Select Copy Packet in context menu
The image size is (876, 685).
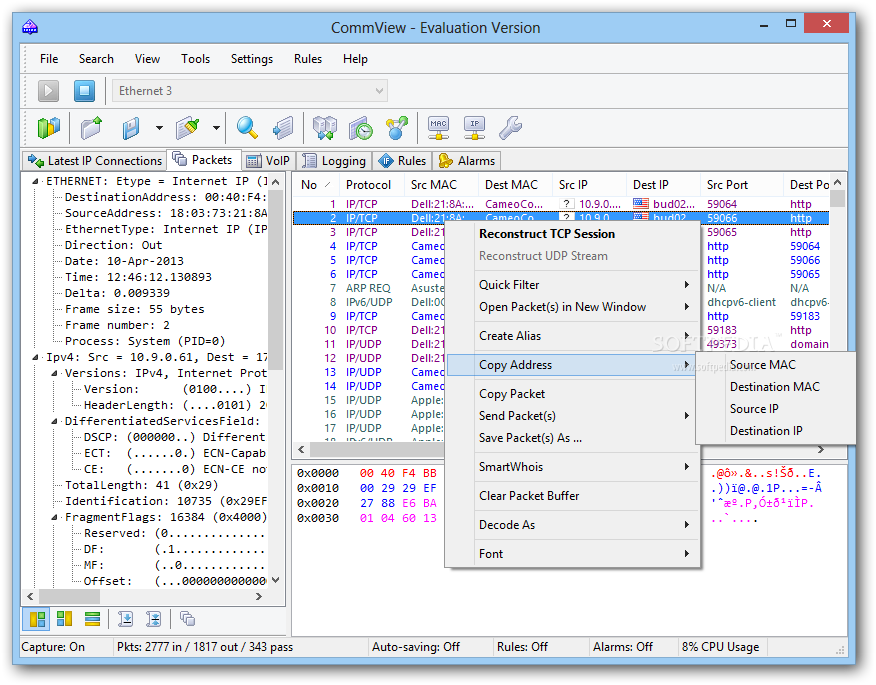click(x=573, y=394)
